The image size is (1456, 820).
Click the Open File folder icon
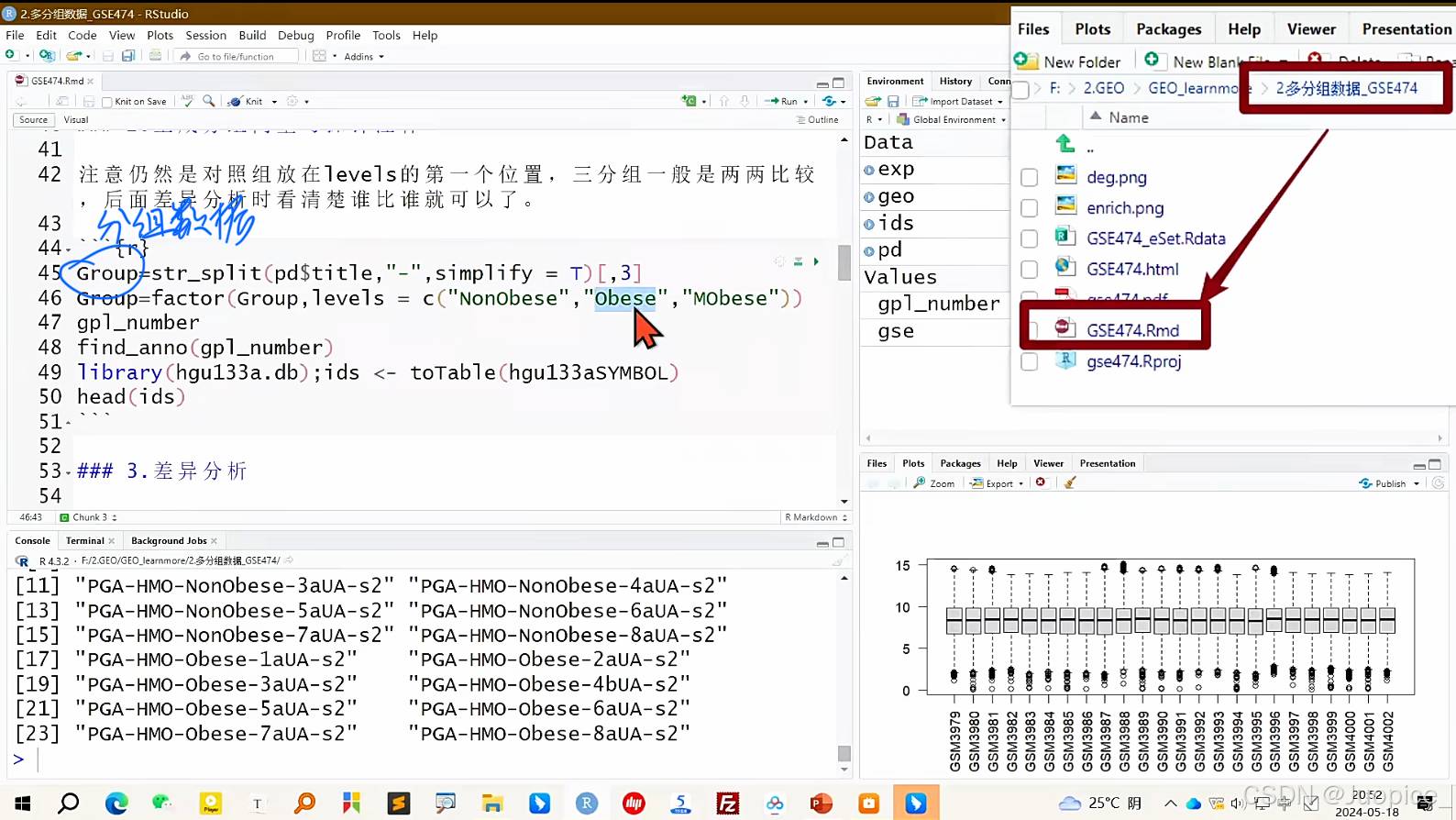click(x=73, y=56)
